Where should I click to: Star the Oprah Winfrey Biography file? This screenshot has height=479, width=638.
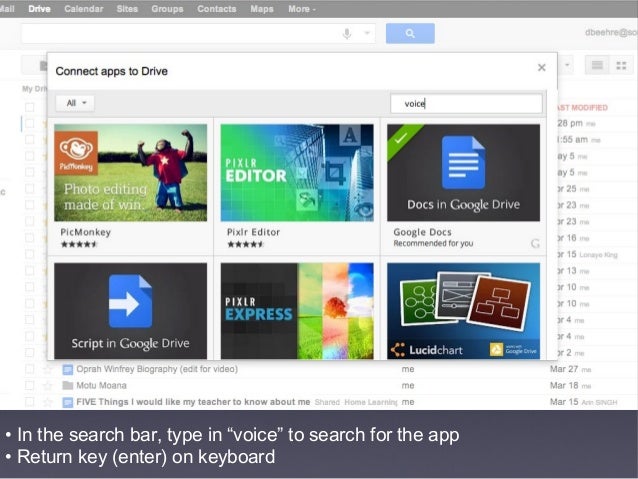pos(48,369)
